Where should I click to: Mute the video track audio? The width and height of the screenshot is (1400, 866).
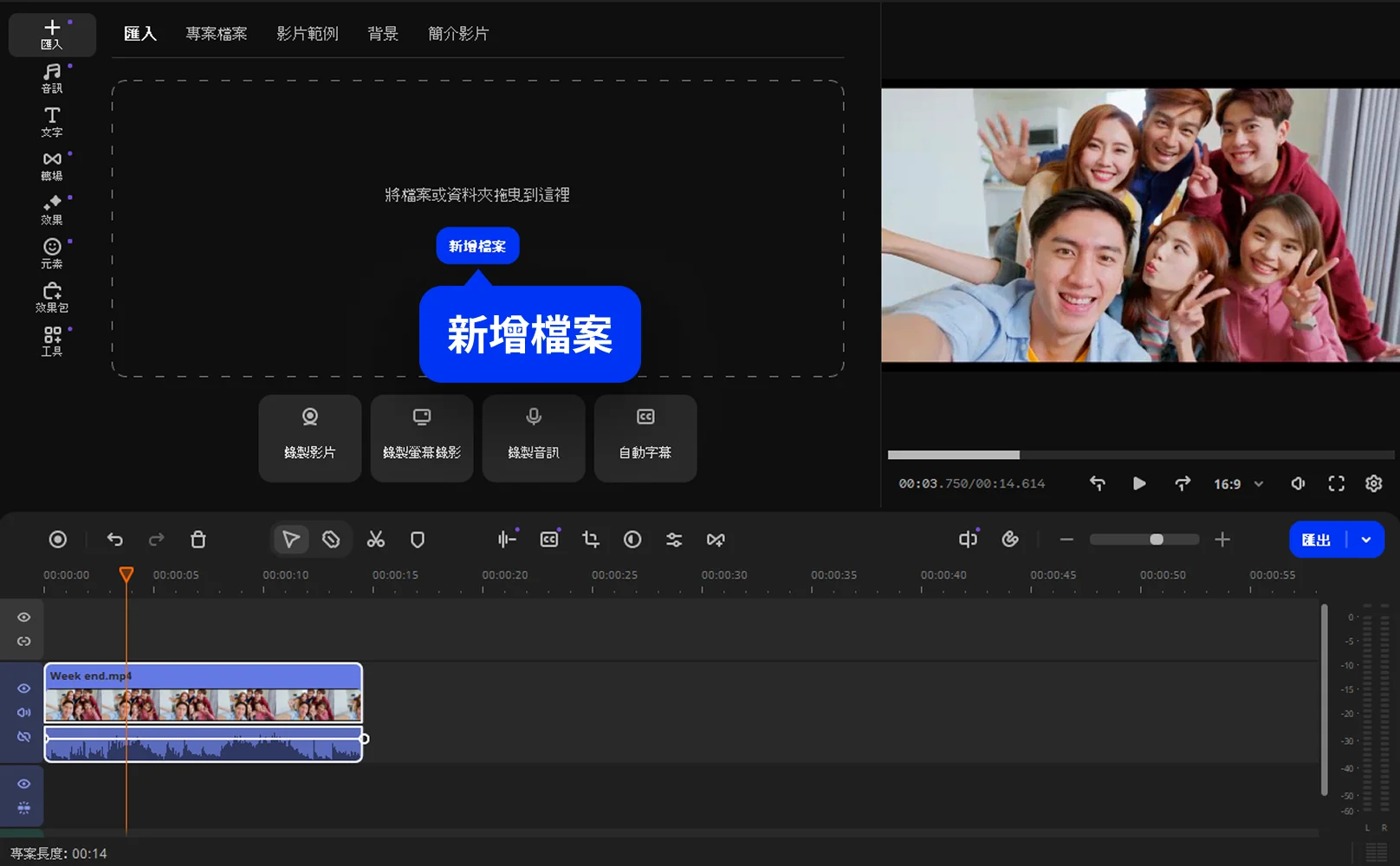24,713
